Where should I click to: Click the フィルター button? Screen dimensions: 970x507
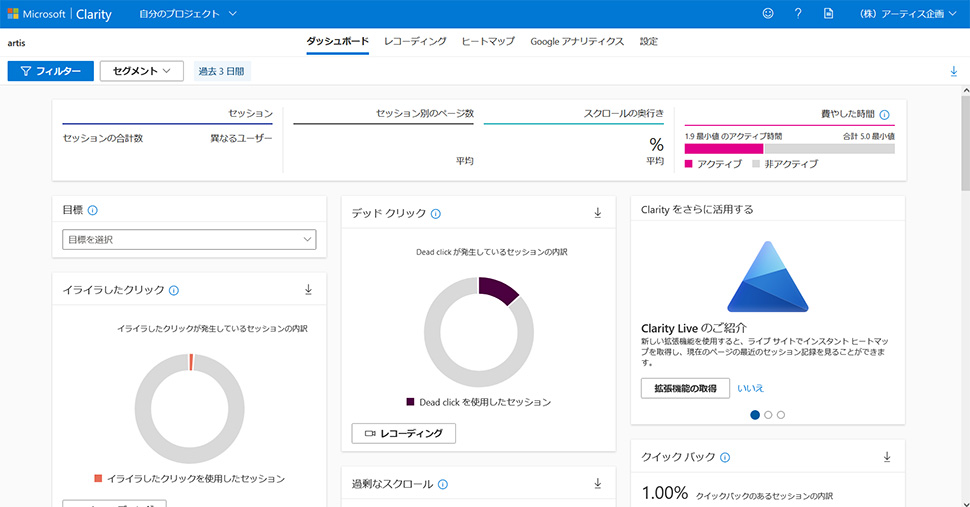point(51,71)
